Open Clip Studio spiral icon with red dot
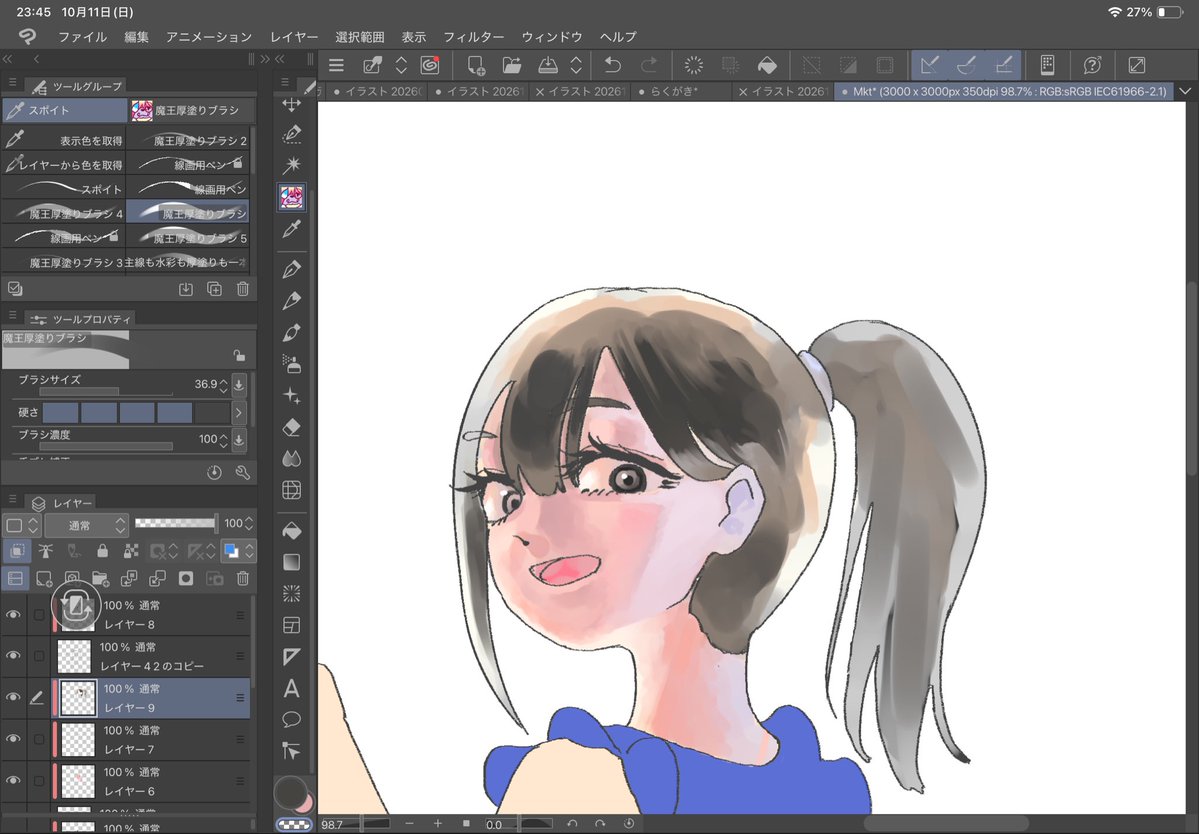This screenshot has width=1199, height=834. click(x=431, y=65)
